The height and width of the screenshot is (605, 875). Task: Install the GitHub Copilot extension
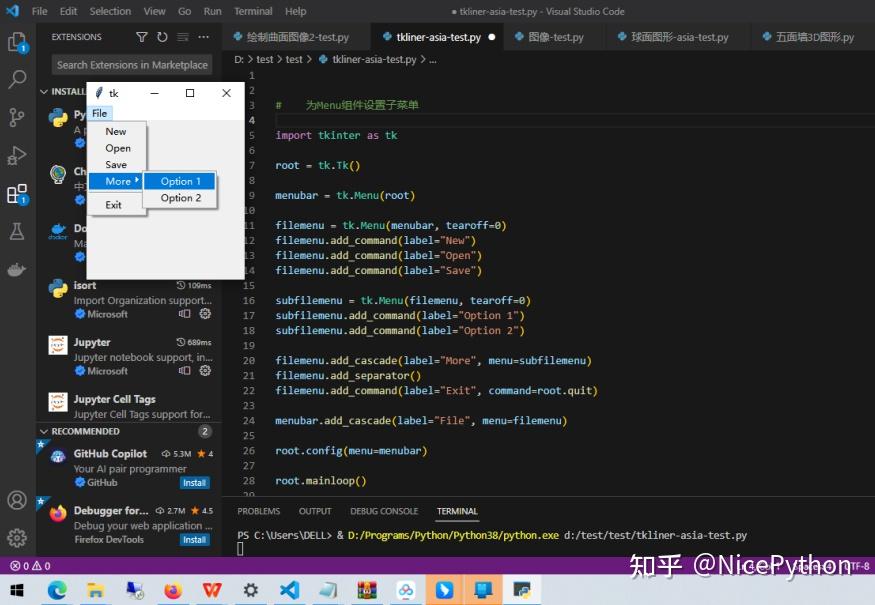point(194,482)
